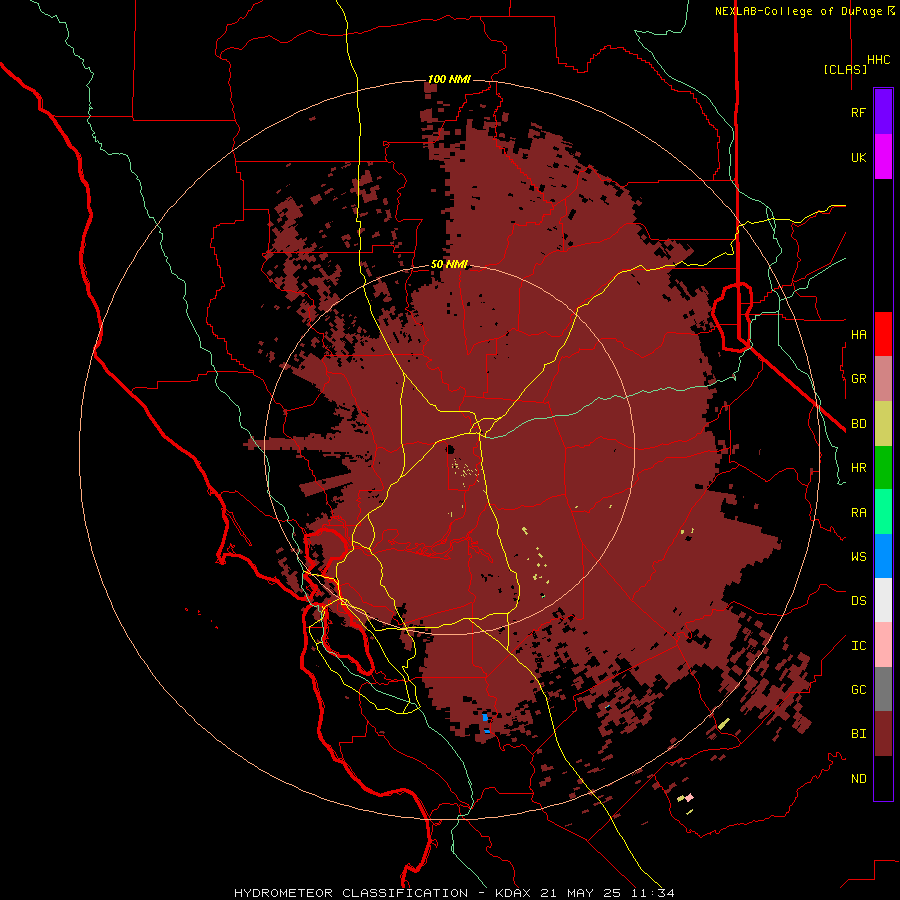Click the RA light-green legend swatch
Viewport: 900px width, 900px height.
[x=883, y=511]
